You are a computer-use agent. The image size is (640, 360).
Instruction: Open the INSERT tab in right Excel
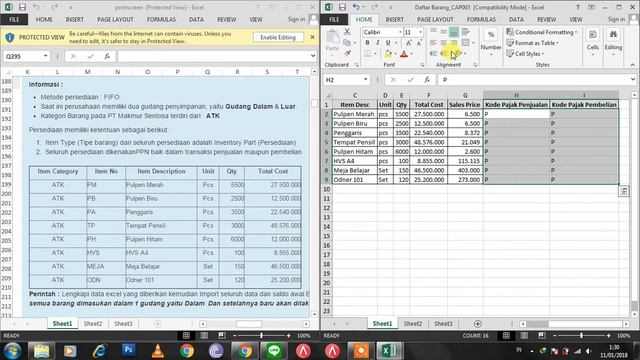(x=395, y=19)
